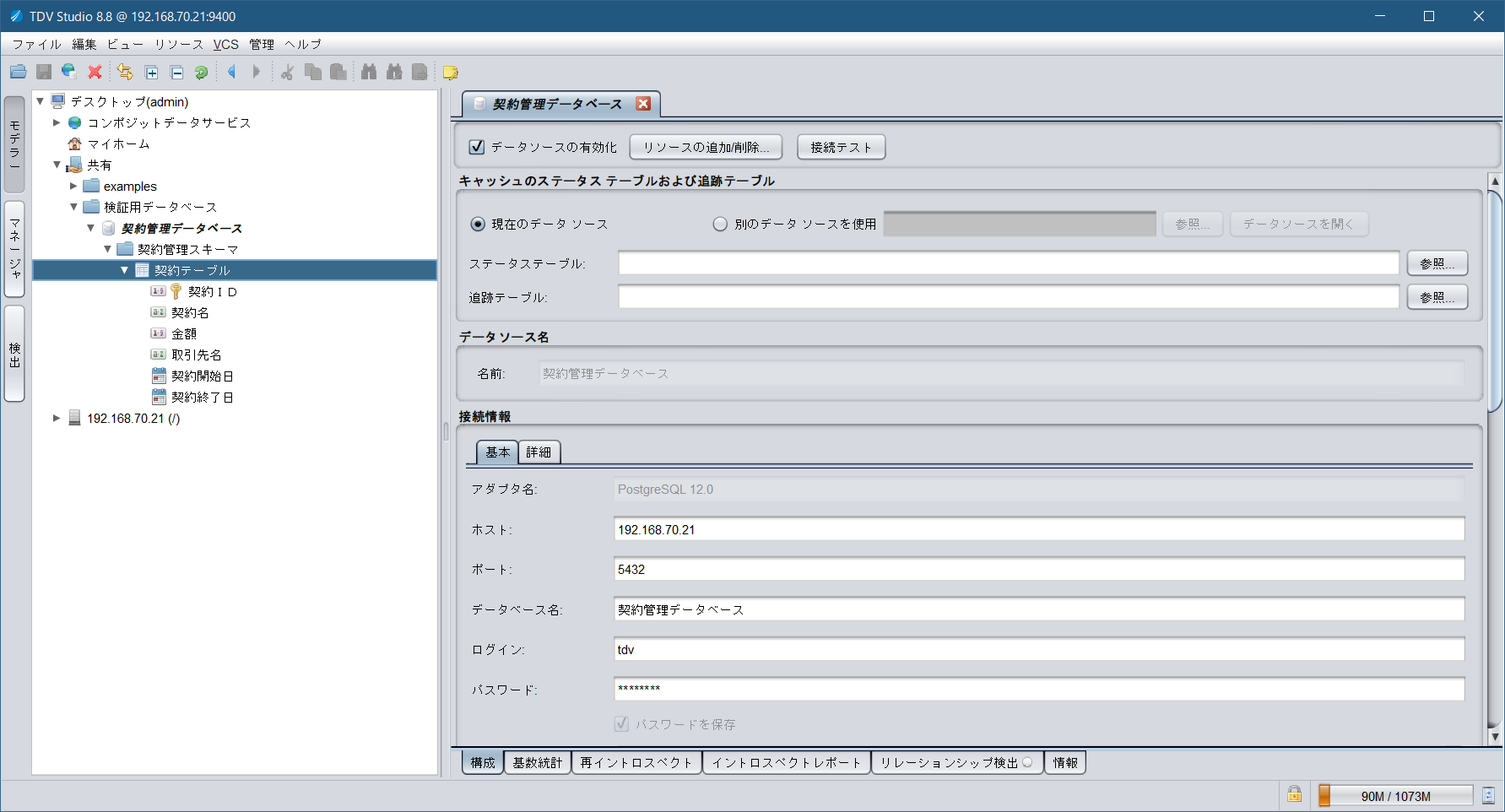Select 別のデータ ソースを使用 radio button
The image size is (1505, 812).
(x=720, y=225)
